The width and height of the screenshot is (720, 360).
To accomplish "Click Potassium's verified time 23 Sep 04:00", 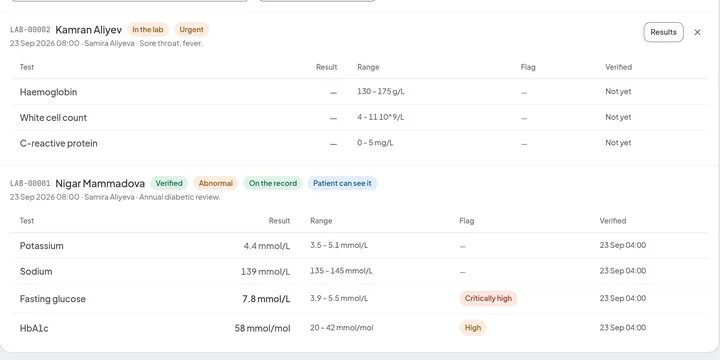I will point(623,246).
